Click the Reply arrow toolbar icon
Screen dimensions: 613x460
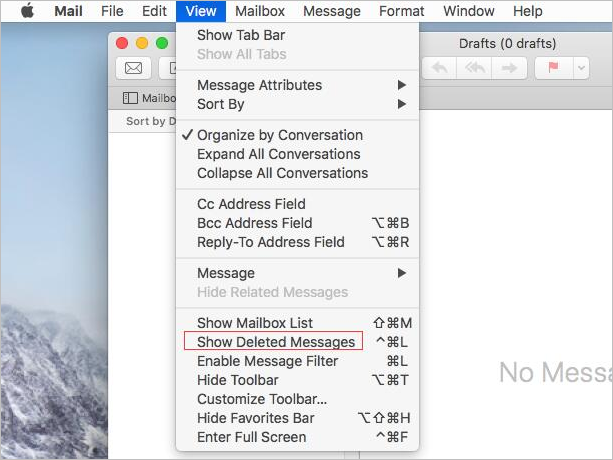[438, 68]
